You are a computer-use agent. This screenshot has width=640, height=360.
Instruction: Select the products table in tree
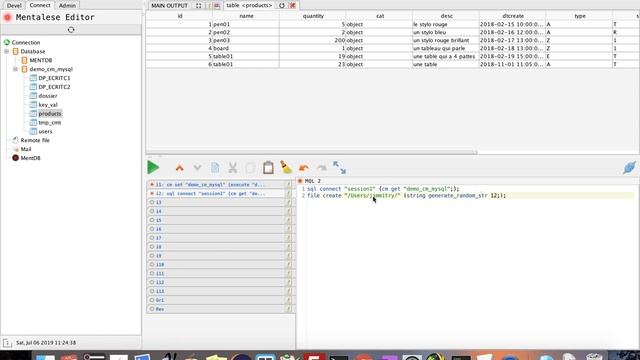tap(50, 114)
